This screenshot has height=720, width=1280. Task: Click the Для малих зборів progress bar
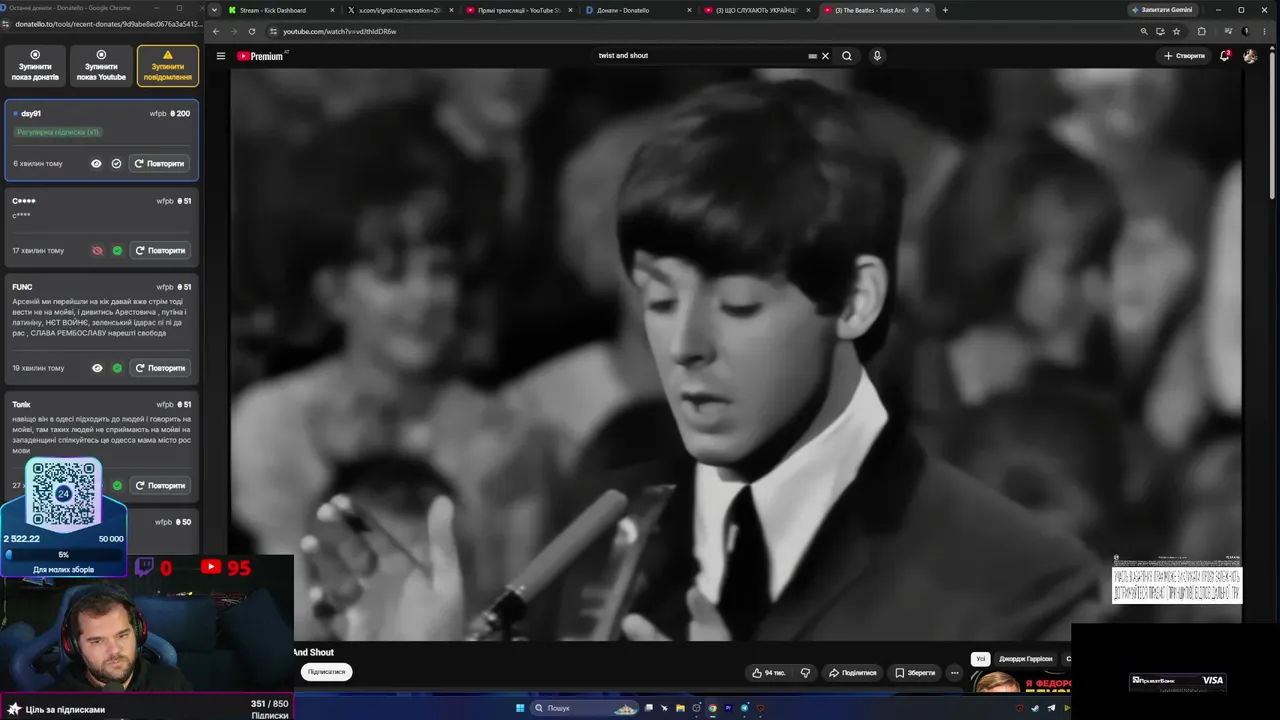coord(64,555)
